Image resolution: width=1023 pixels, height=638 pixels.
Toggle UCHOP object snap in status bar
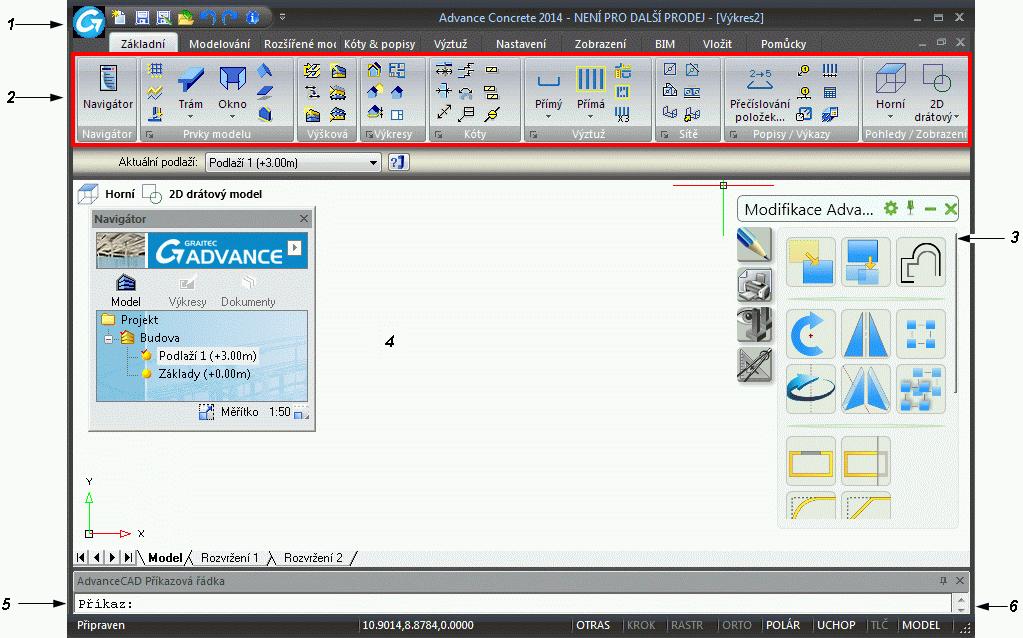click(x=836, y=625)
